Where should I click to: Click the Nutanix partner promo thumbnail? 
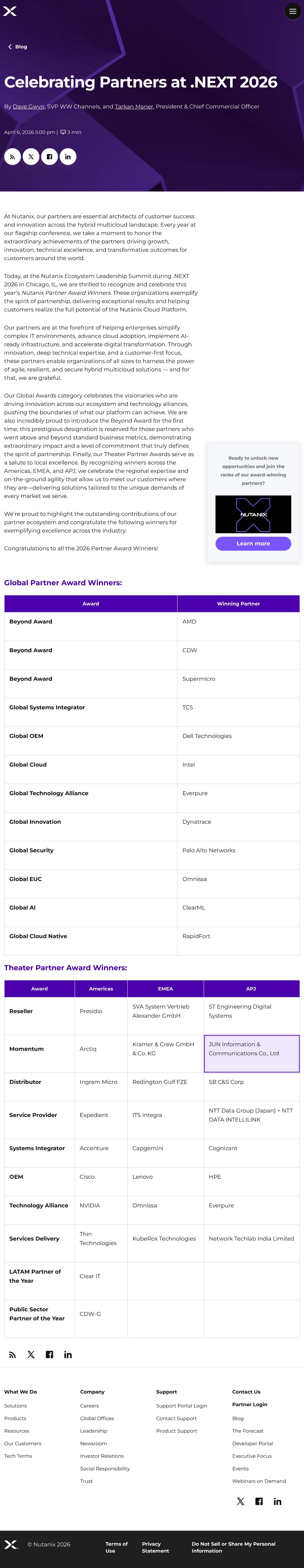click(253, 514)
